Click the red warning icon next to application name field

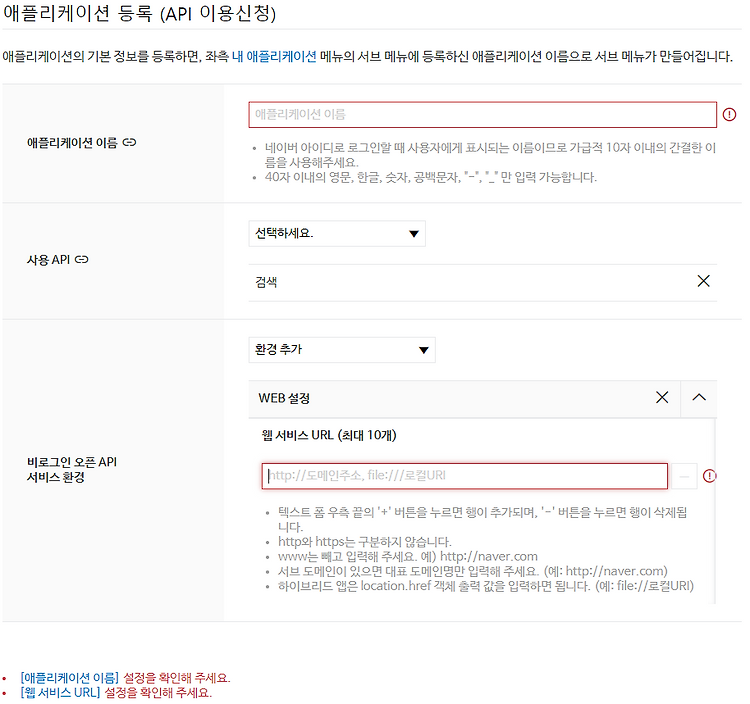729,114
